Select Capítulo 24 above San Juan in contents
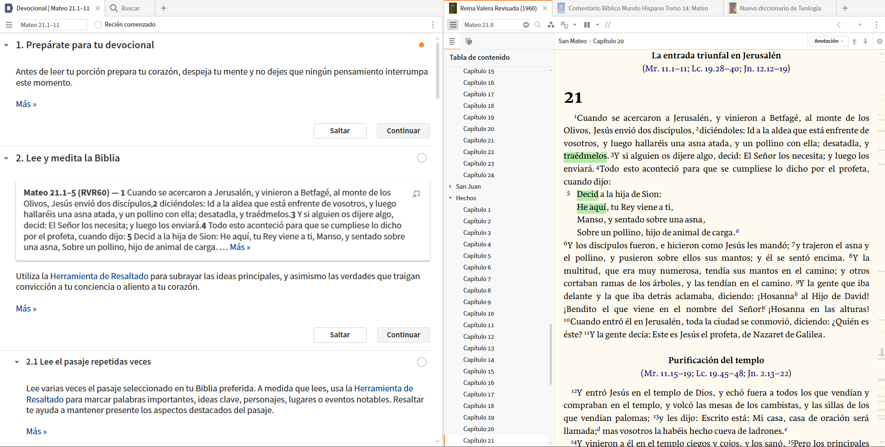885x447 pixels. click(x=479, y=175)
